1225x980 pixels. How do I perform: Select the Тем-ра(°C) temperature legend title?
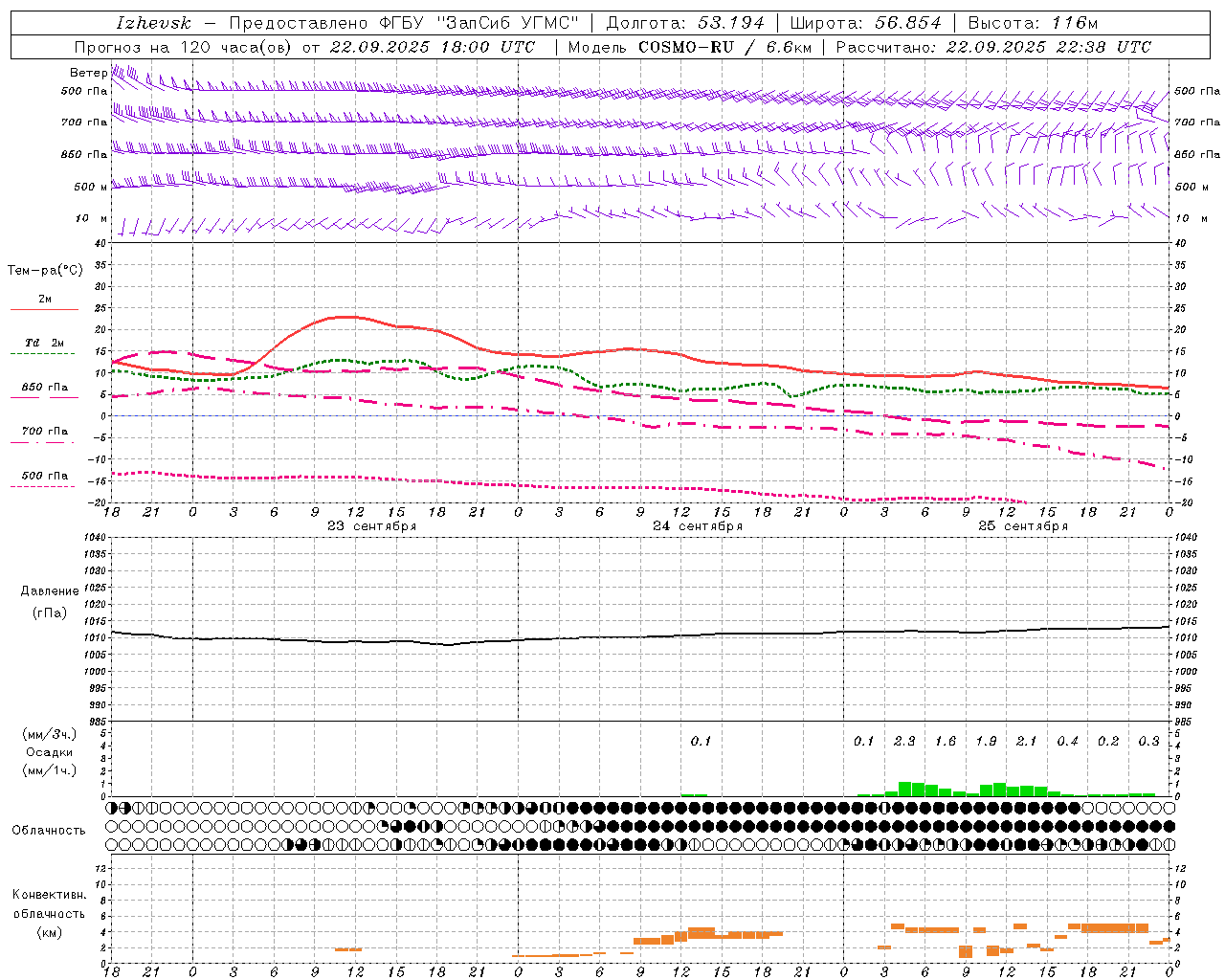click(x=45, y=271)
